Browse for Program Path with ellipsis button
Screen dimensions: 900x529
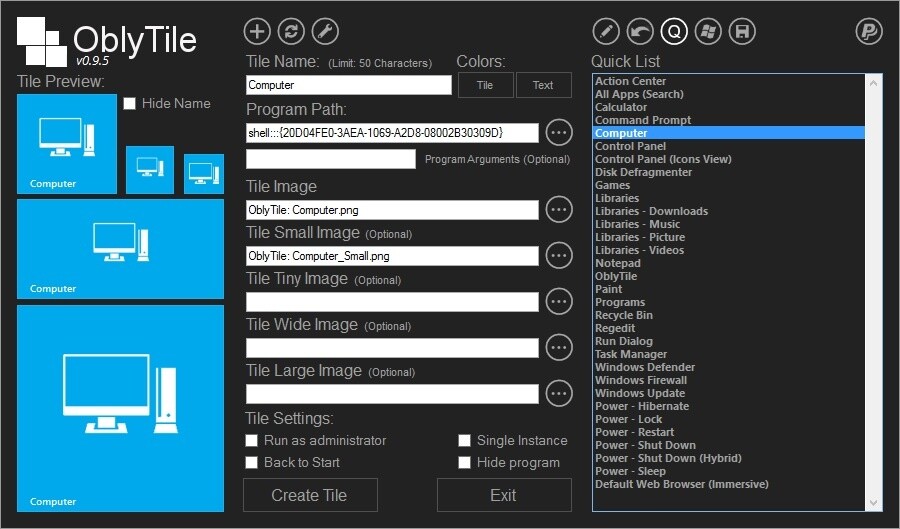pyautogui.click(x=559, y=133)
